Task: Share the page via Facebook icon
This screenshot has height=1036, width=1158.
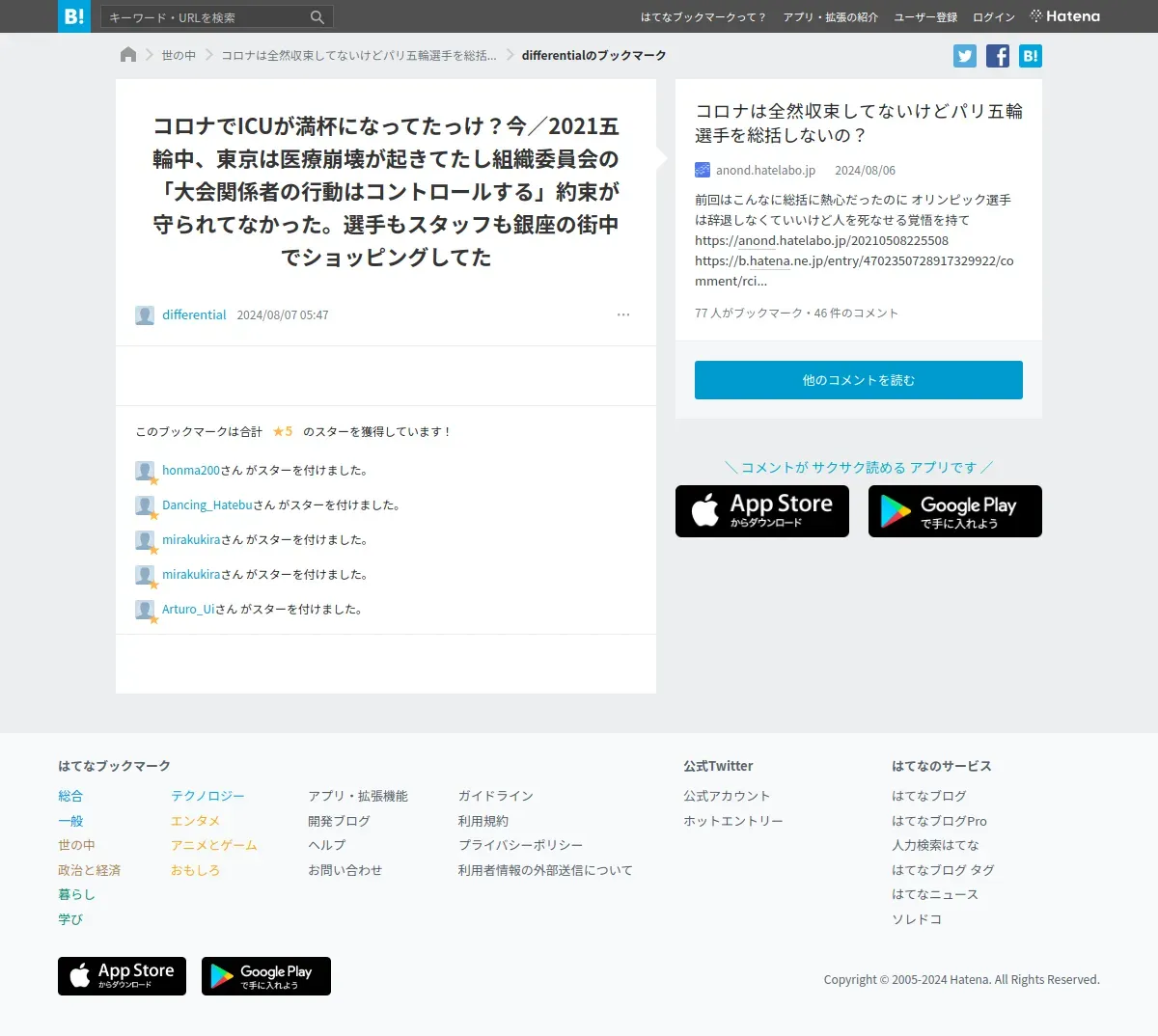Action: coord(998,56)
